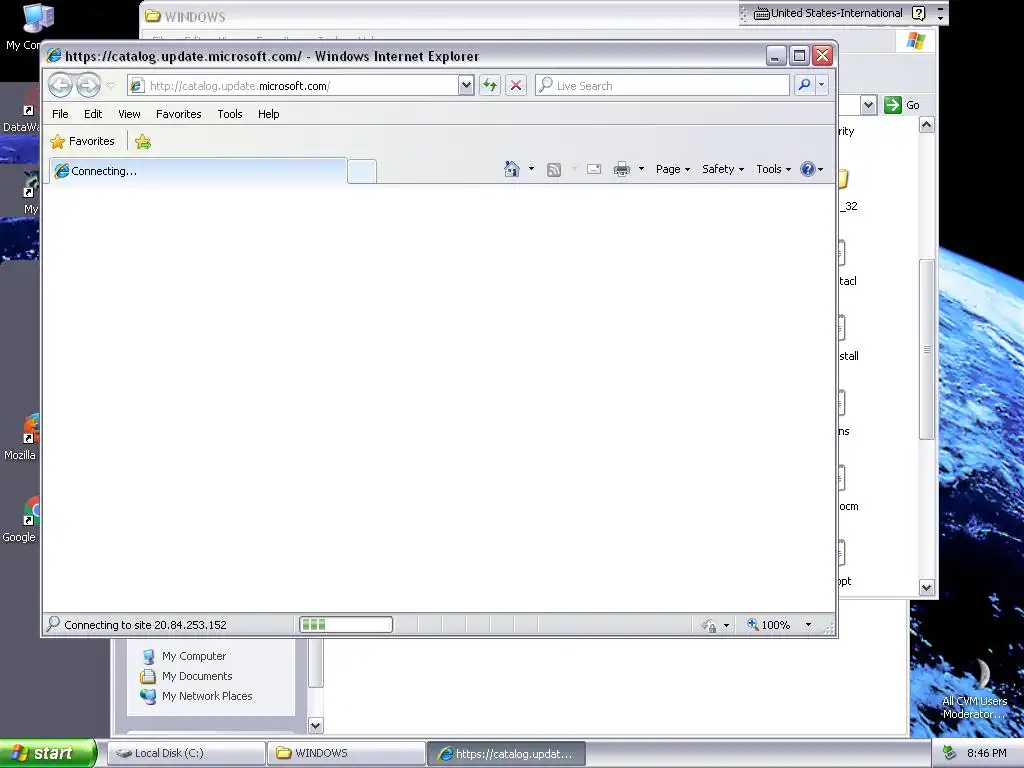Viewport: 1024px width, 768px height.
Task: Open the Edit menu
Action: [x=93, y=114]
